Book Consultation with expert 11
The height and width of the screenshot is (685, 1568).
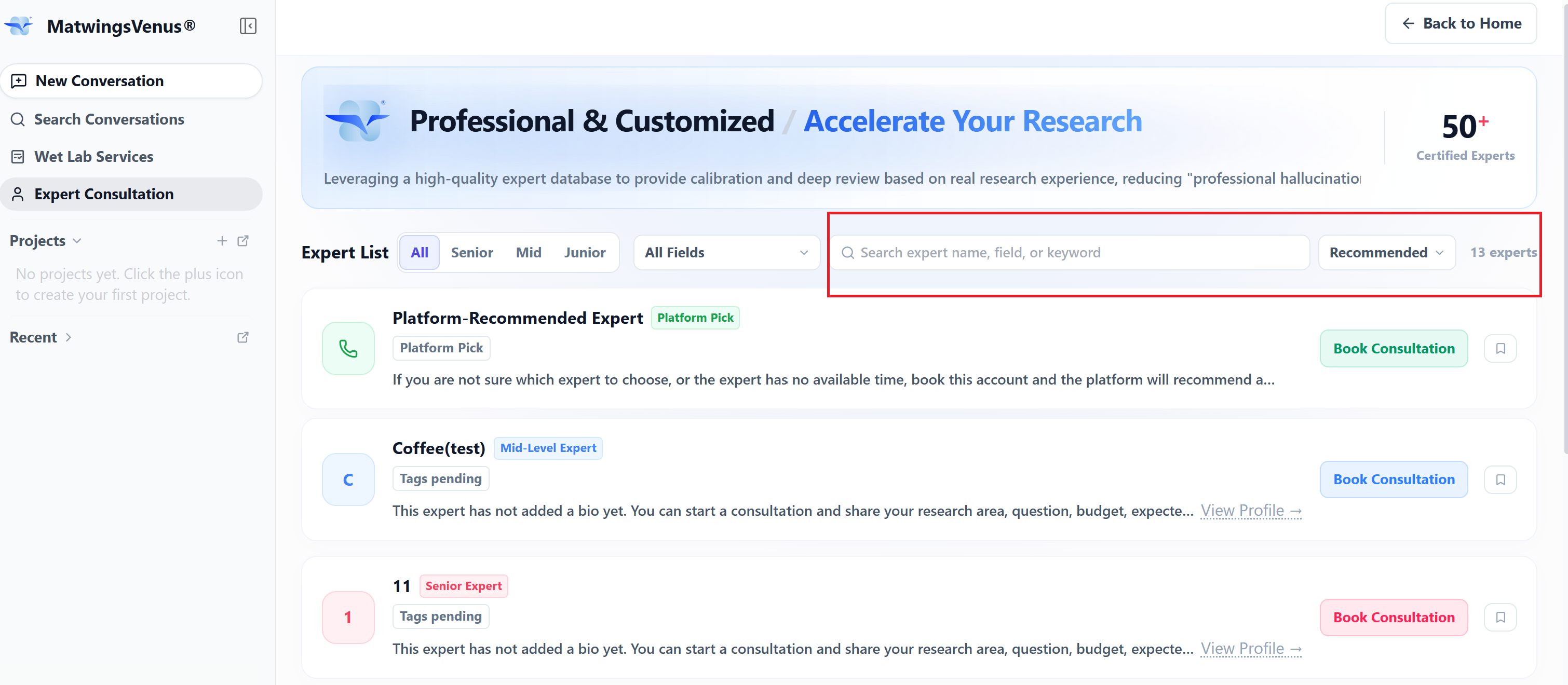point(1394,617)
